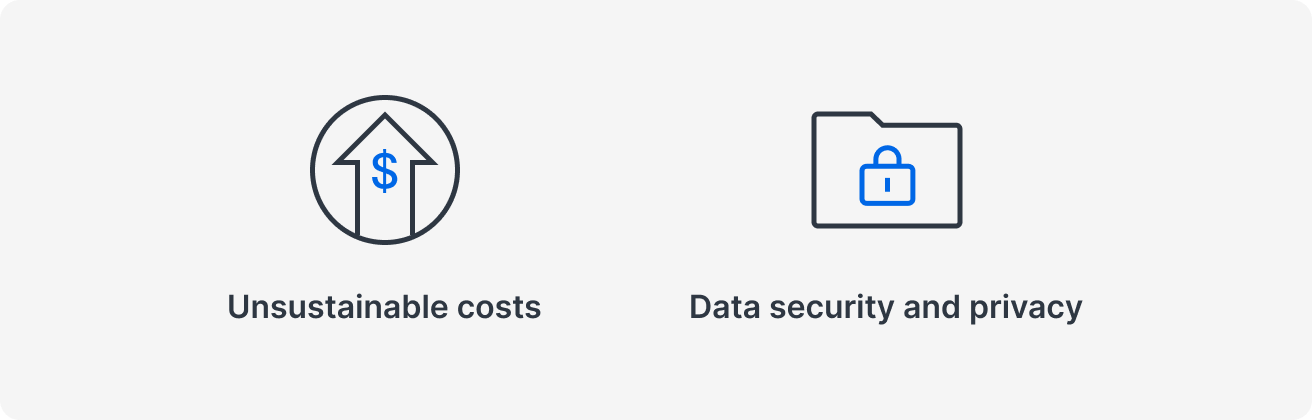The height and width of the screenshot is (420, 1312).
Task: Select the blue padlock symbol
Action: [x=887, y=176]
